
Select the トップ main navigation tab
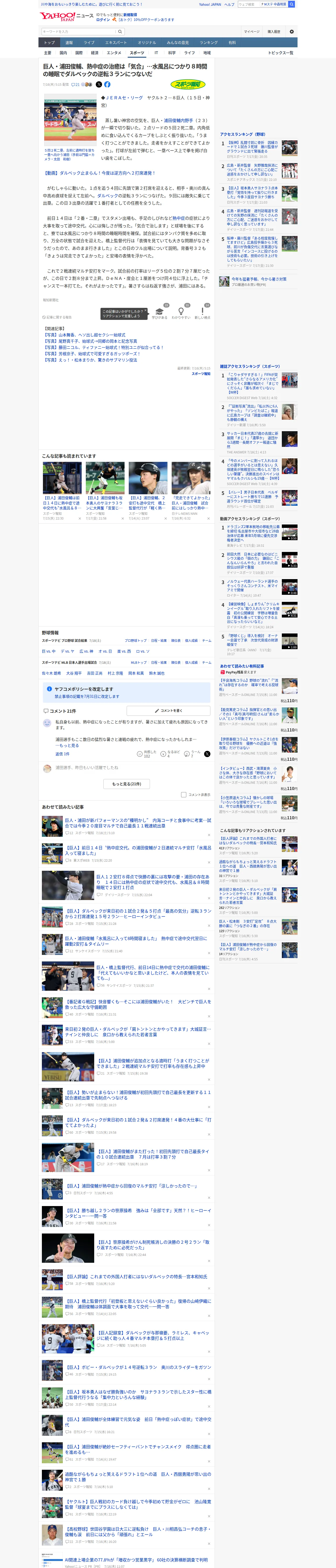[x=49, y=43]
